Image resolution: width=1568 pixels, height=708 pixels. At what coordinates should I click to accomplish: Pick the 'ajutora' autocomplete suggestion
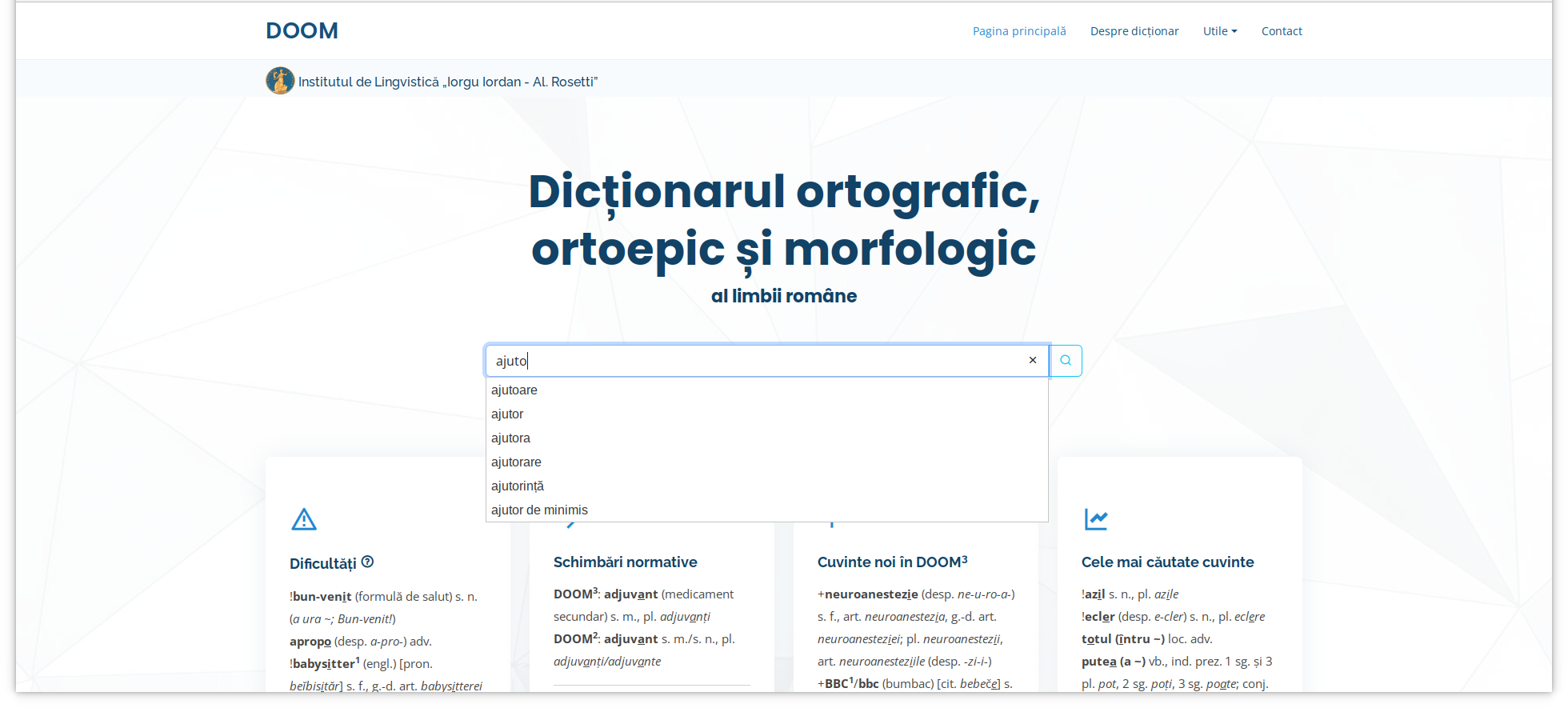[x=510, y=438]
